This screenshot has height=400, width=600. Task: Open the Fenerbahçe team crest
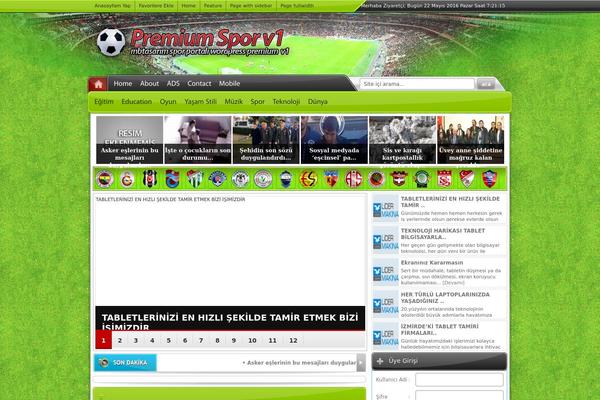104,179
